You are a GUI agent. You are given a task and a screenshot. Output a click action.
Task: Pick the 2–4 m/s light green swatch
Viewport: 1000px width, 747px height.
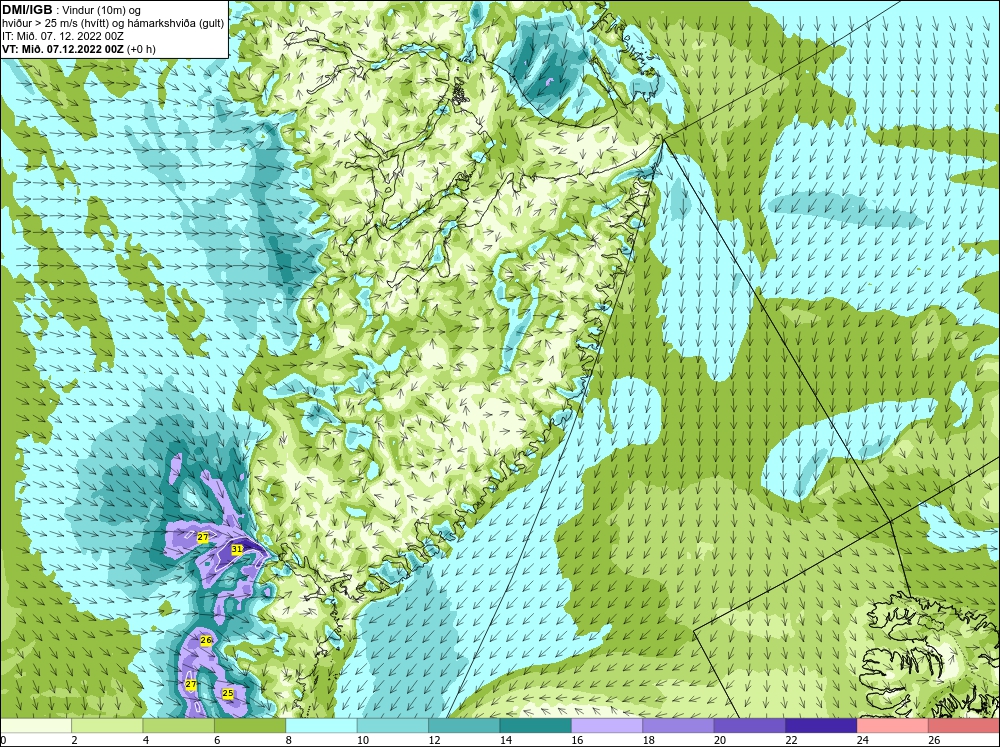107,726
